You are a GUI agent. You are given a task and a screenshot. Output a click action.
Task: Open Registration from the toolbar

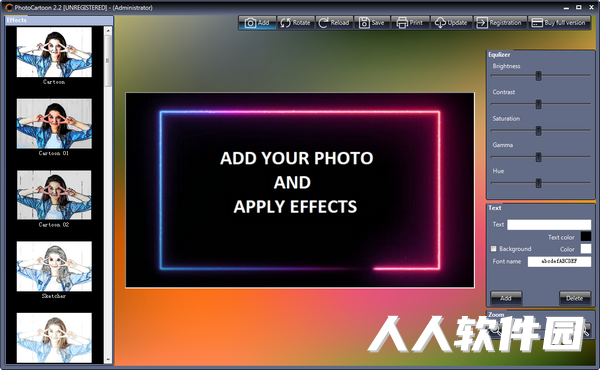pyautogui.click(x=499, y=23)
